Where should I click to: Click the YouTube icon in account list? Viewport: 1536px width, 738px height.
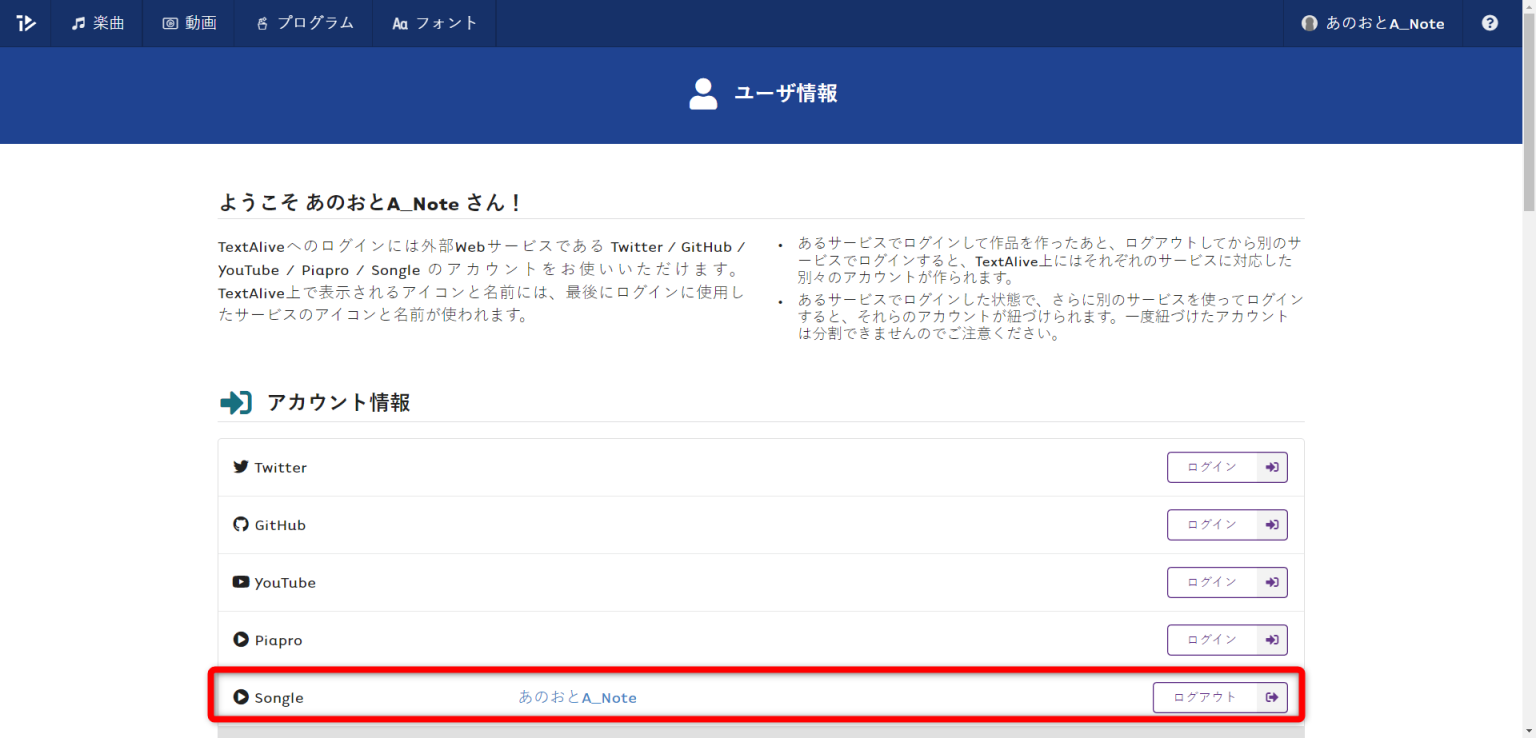click(x=241, y=582)
